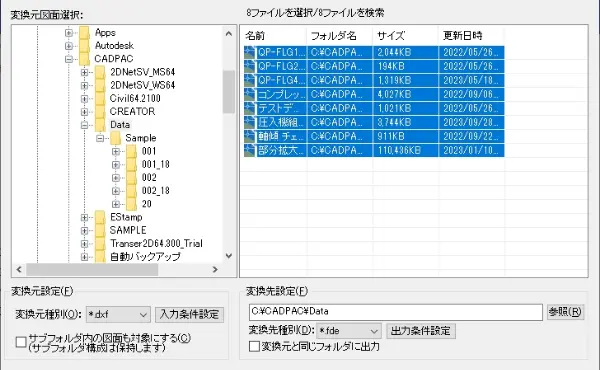Click the 2DNetSV_WS64 folder icon
Image resolution: width=600 pixels, height=370 pixels.
coord(100,85)
